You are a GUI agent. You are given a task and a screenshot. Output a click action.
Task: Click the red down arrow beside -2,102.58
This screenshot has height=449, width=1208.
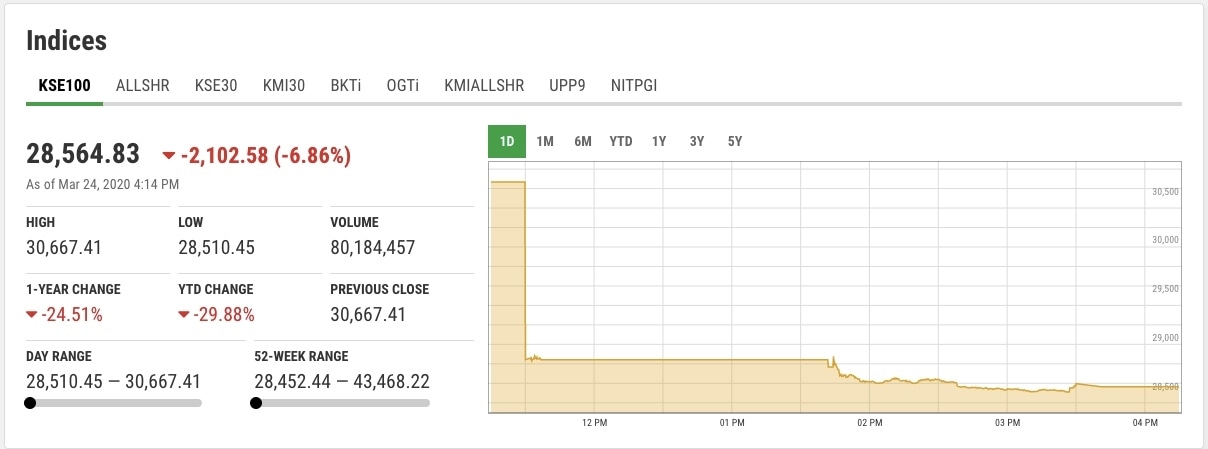tap(168, 156)
